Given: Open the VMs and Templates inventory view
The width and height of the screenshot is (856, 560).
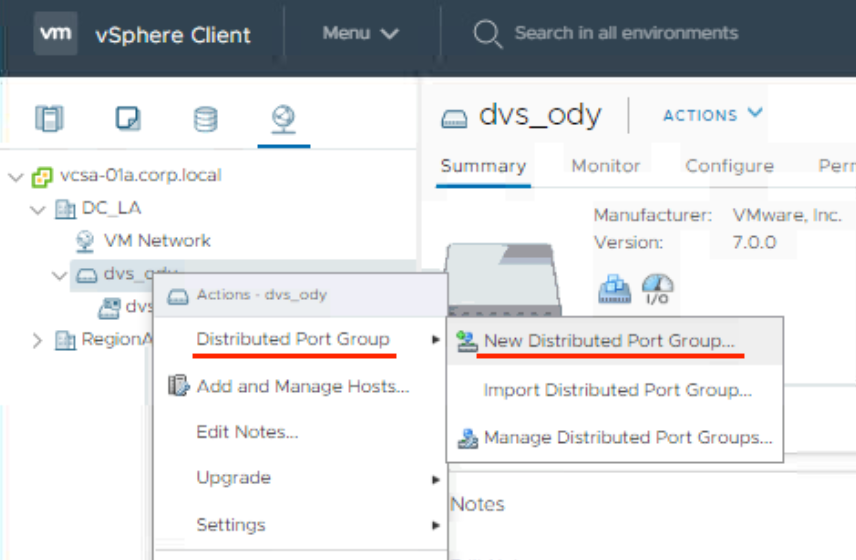Looking at the screenshot, I should point(128,118).
